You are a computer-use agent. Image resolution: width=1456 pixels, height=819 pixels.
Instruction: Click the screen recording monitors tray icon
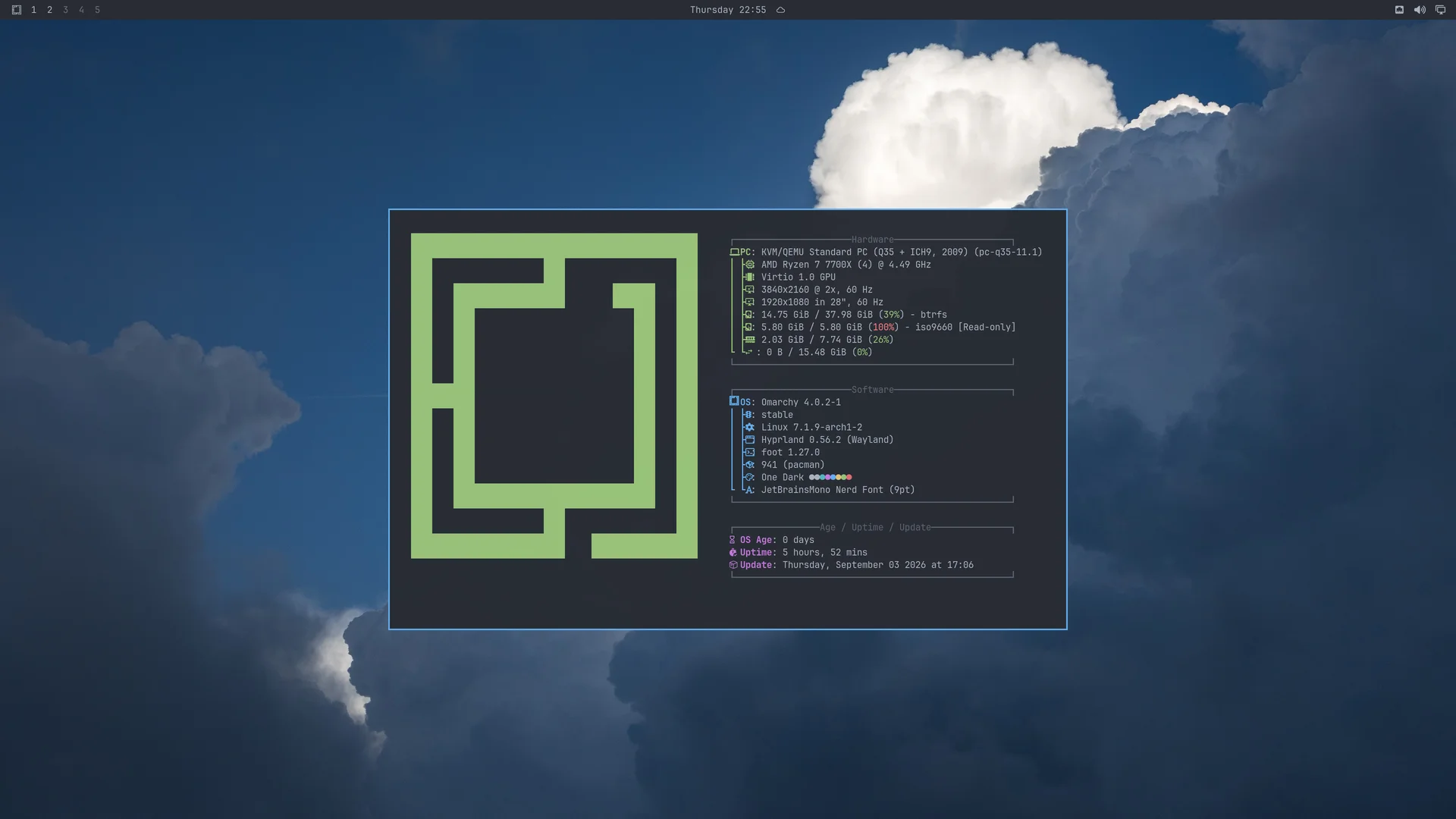[x=1440, y=10]
